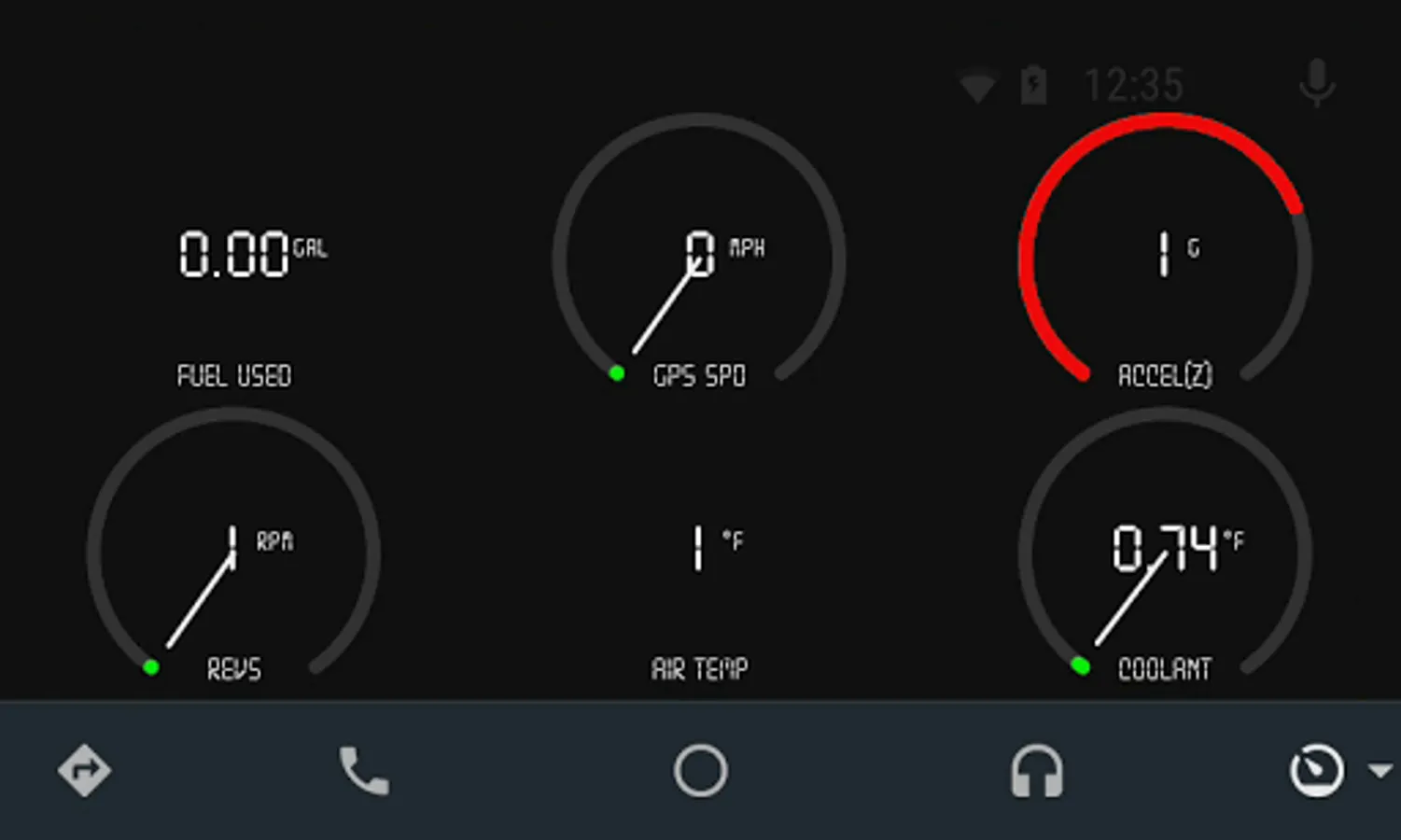Tap the green dot on REVS gauge

click(x=151, y=667)
